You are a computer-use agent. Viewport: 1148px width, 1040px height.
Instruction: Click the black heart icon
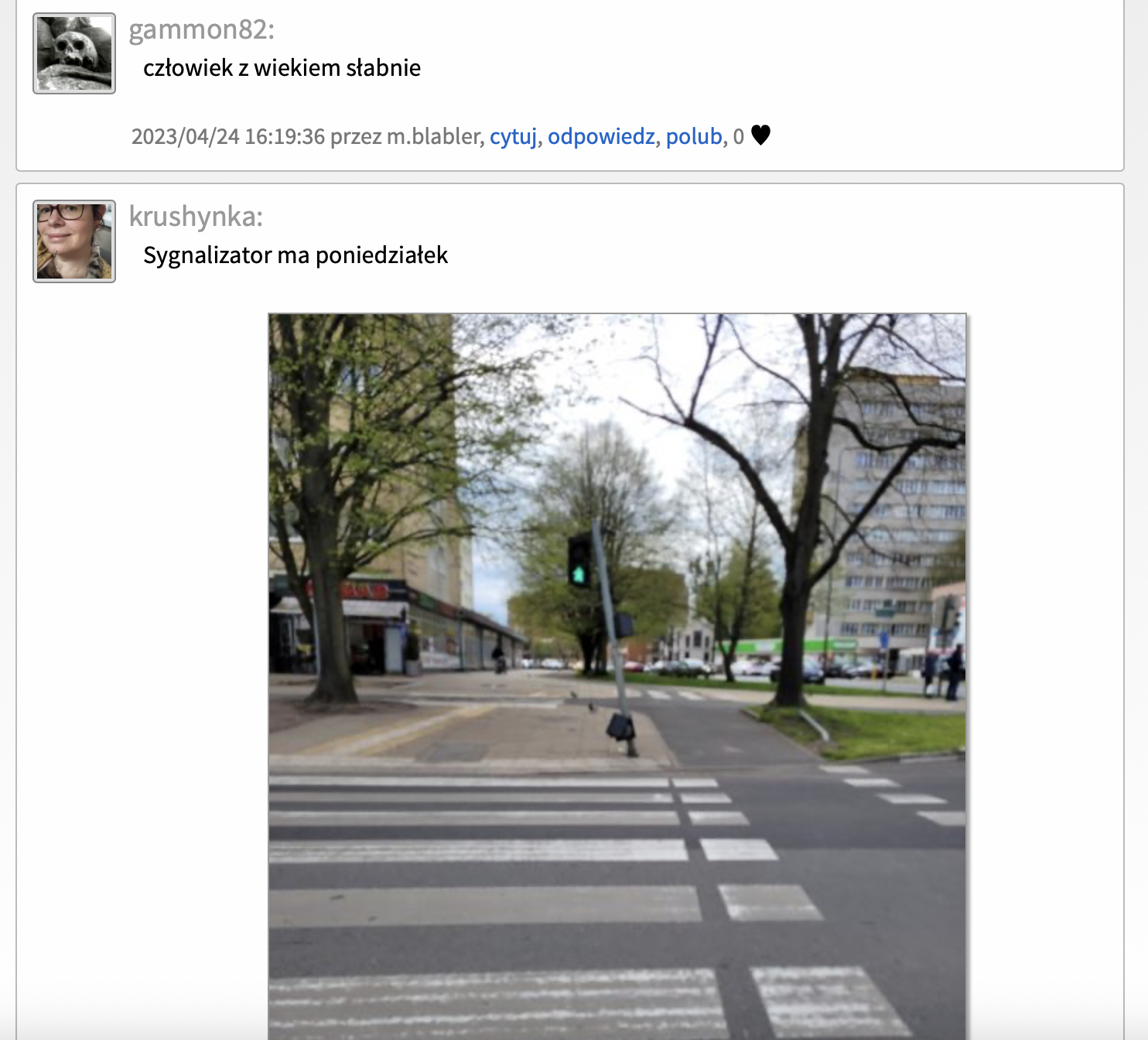pos(761,135)
